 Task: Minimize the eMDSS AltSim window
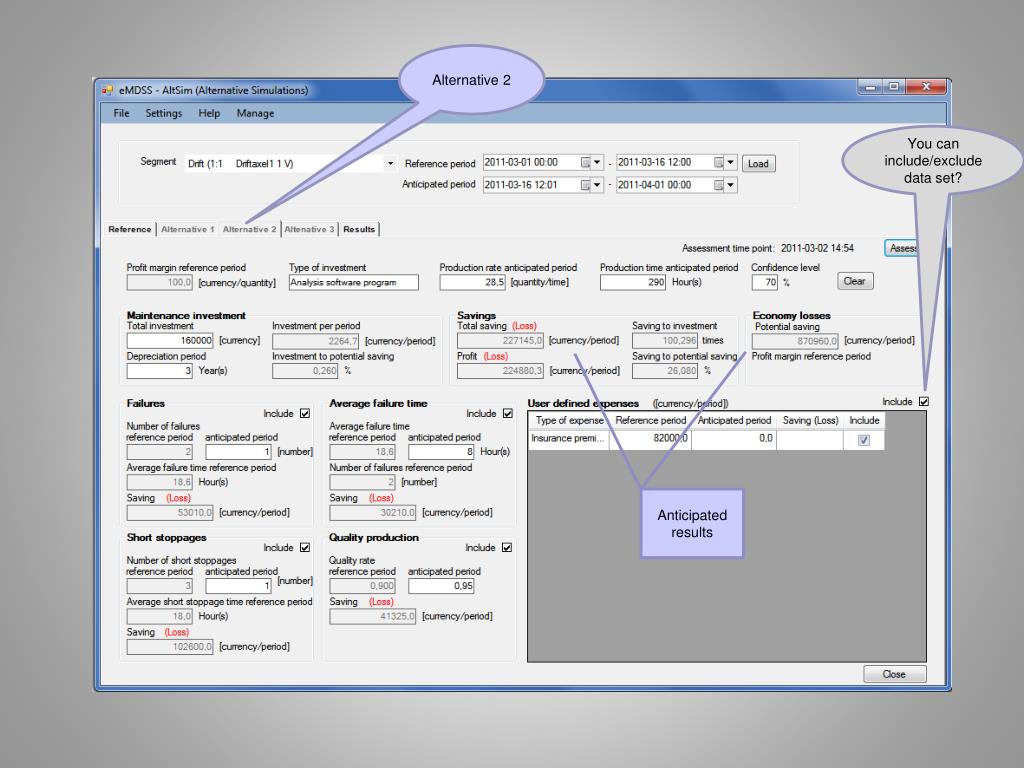871,86
